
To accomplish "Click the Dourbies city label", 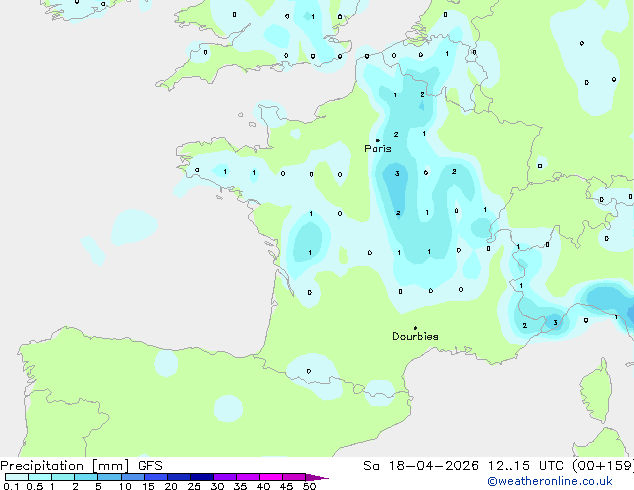I will (x=415, y=336).
